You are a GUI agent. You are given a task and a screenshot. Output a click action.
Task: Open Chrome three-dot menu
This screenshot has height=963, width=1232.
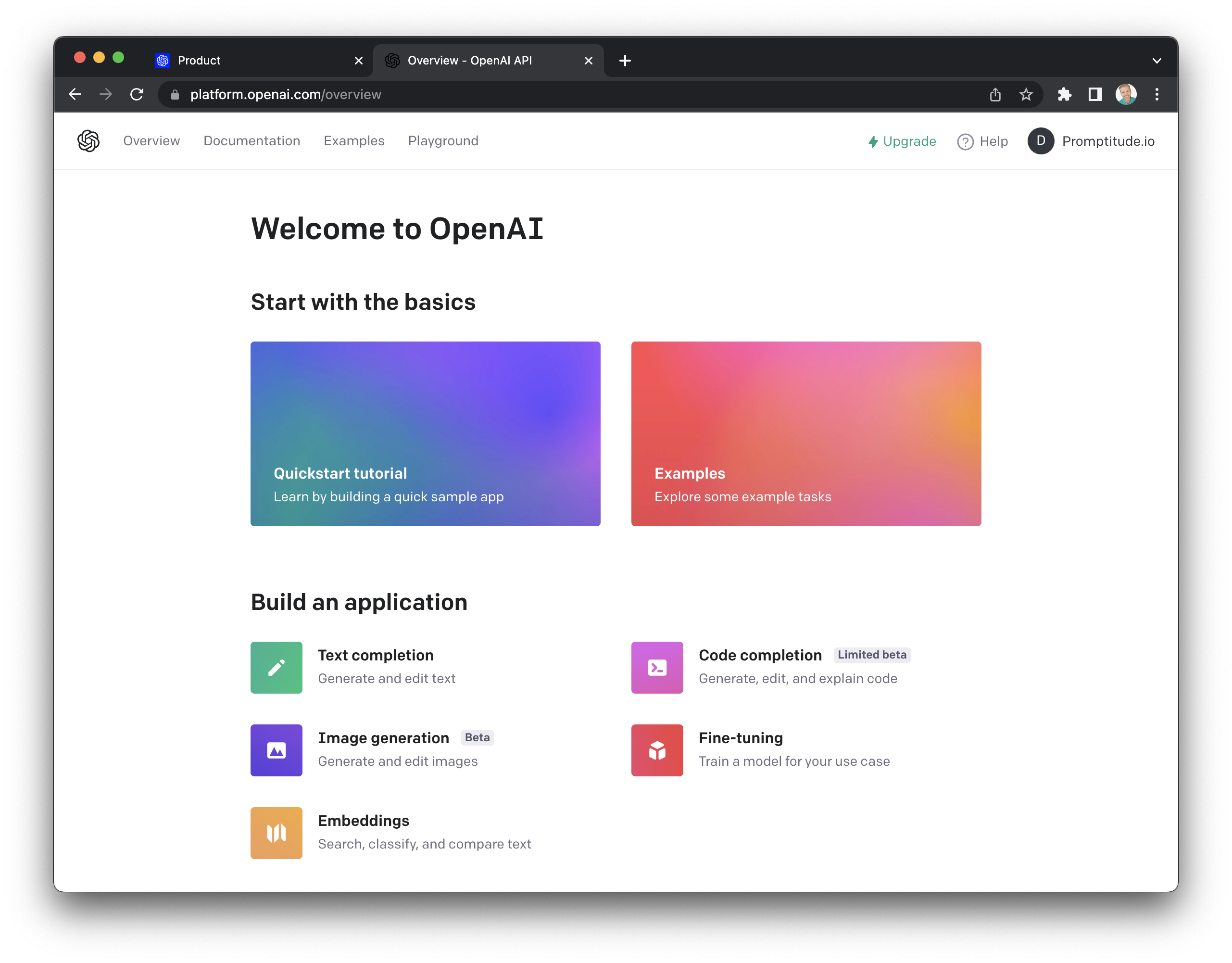[1157, 94]
